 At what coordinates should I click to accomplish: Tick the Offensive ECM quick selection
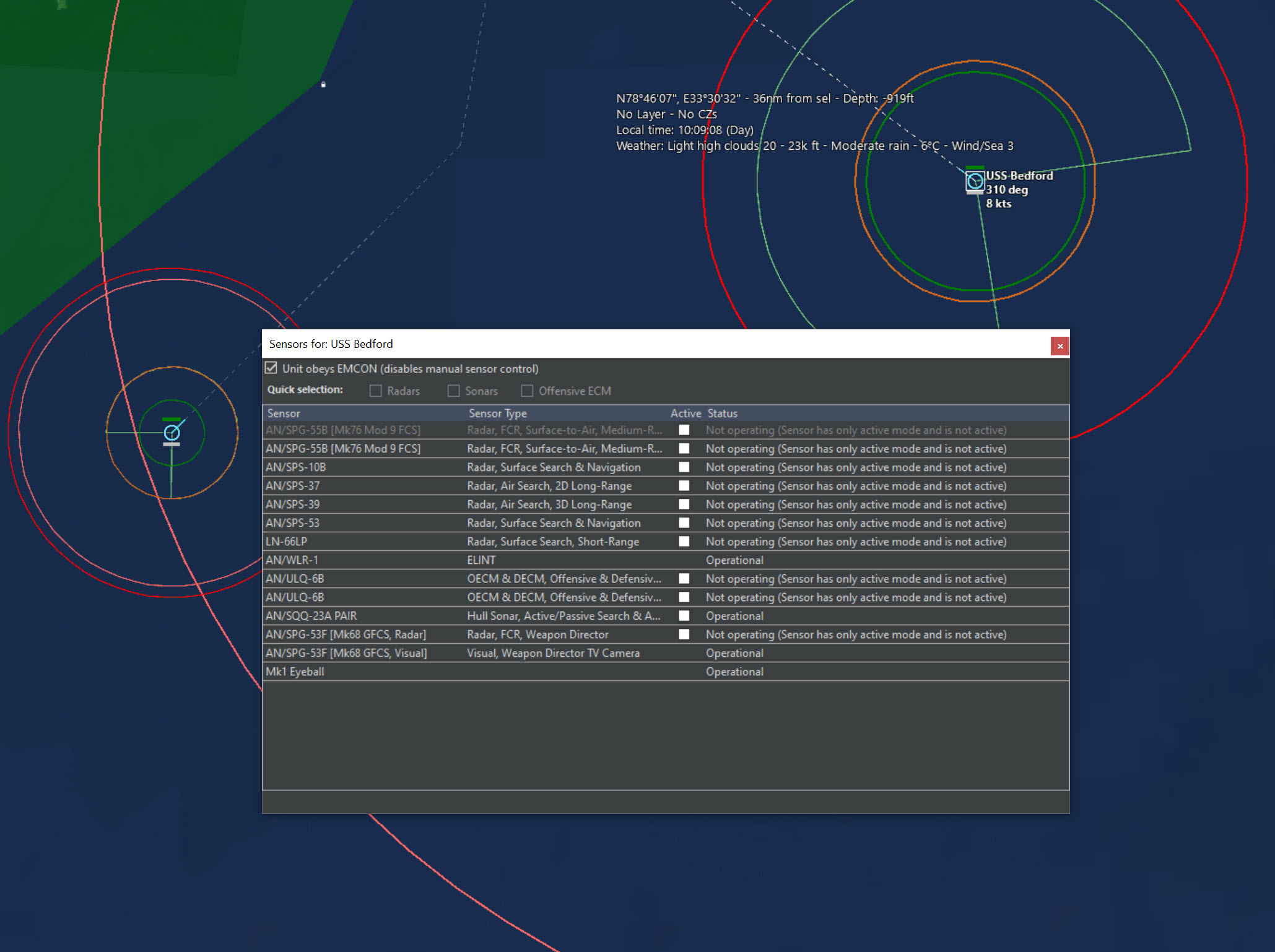[527, 391]
